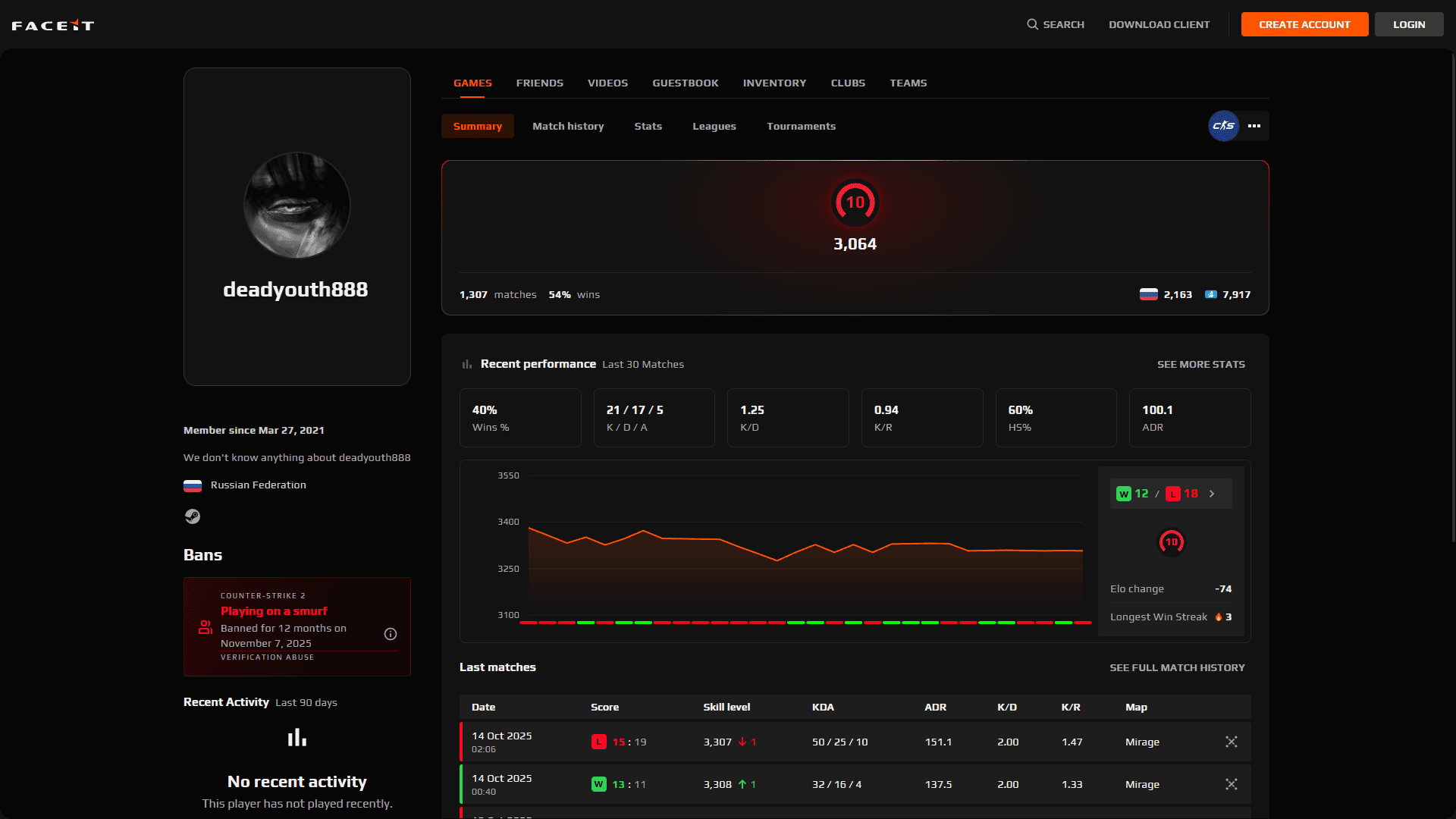
Task: Open the Friends tab
Action: tap(539, 83)
